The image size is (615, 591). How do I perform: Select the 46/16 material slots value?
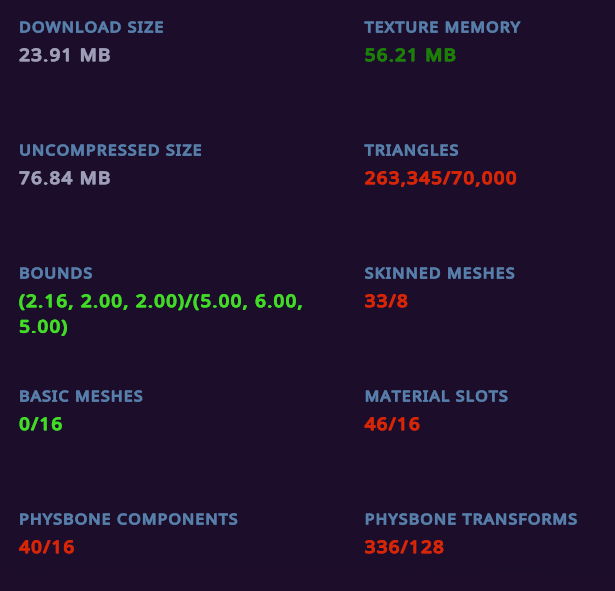392,424
